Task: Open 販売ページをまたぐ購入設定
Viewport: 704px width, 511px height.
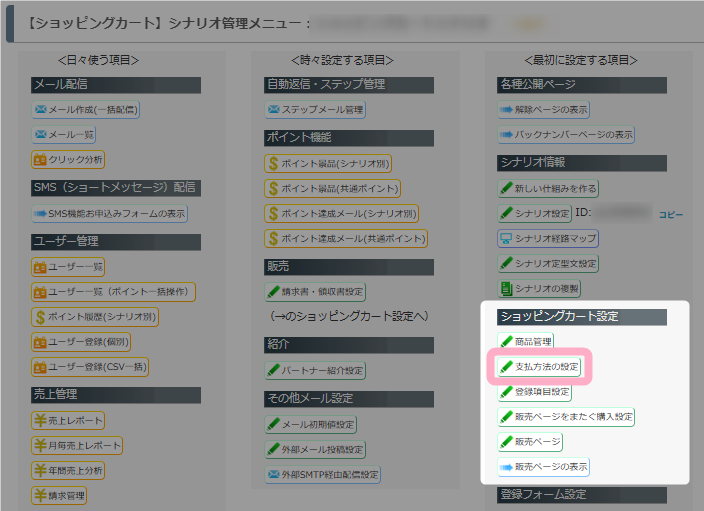Action: coord(566,417)
